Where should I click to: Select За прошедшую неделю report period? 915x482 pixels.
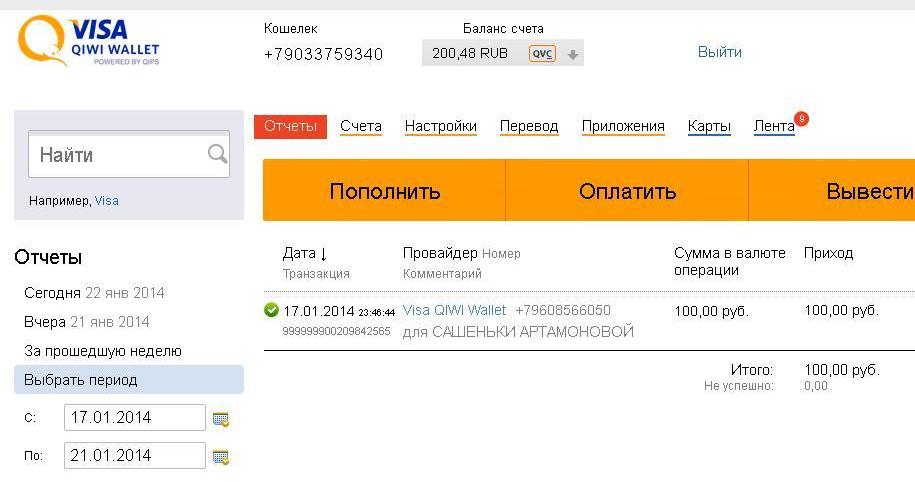tap(103, 351)
